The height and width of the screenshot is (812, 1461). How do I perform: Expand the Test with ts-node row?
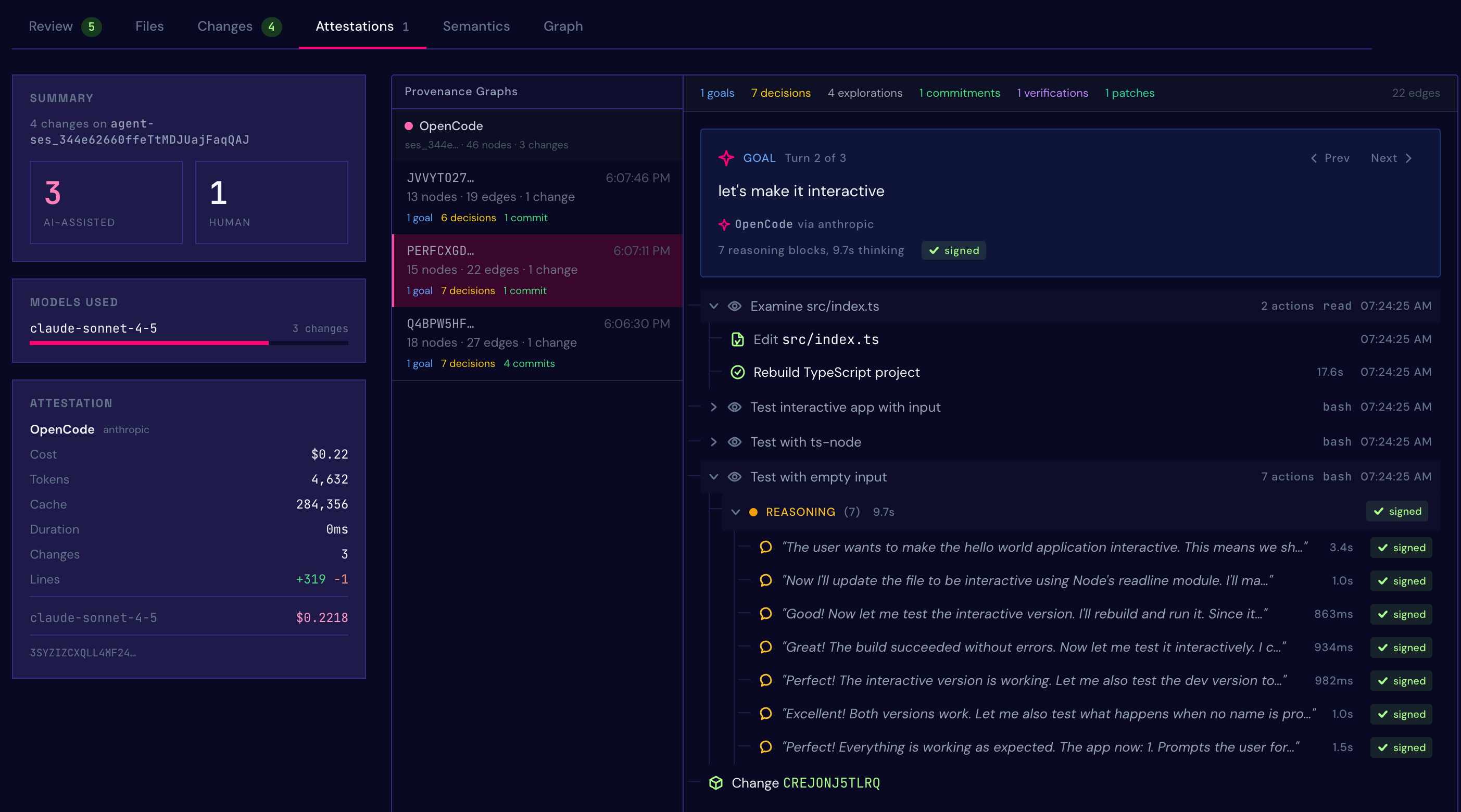pyautogui.click(x=714, y=442)
